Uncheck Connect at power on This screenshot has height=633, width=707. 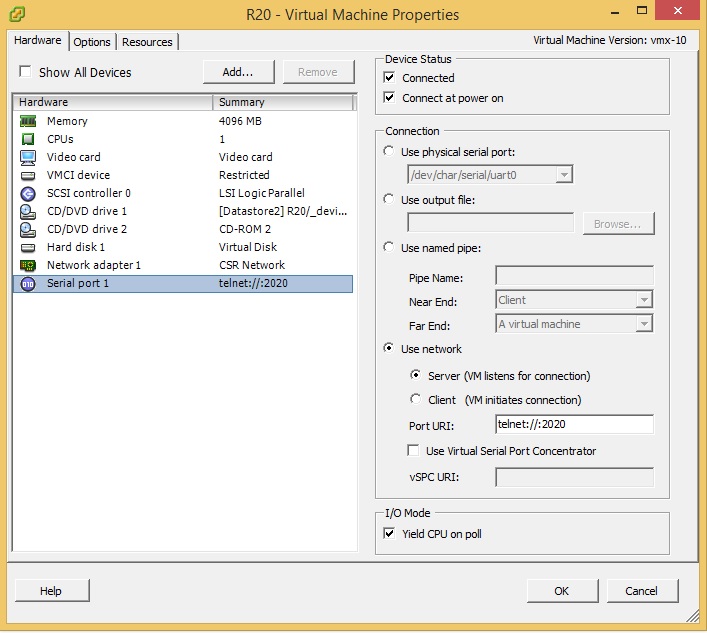pyautogui.click(x=390, y=98)
